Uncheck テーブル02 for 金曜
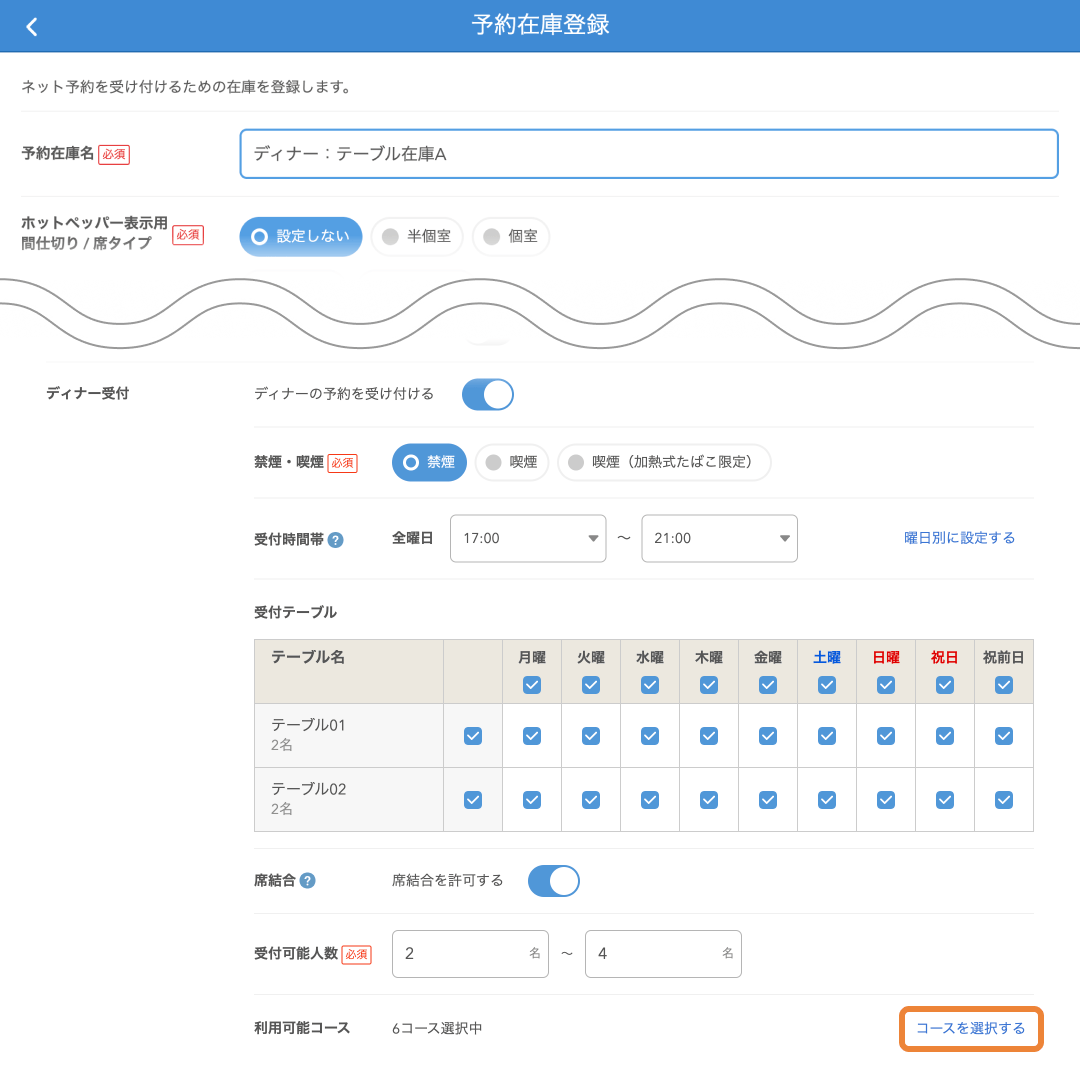This screenshot has height=1080, width=1080. pyautogui.click(x=768, y=800)
